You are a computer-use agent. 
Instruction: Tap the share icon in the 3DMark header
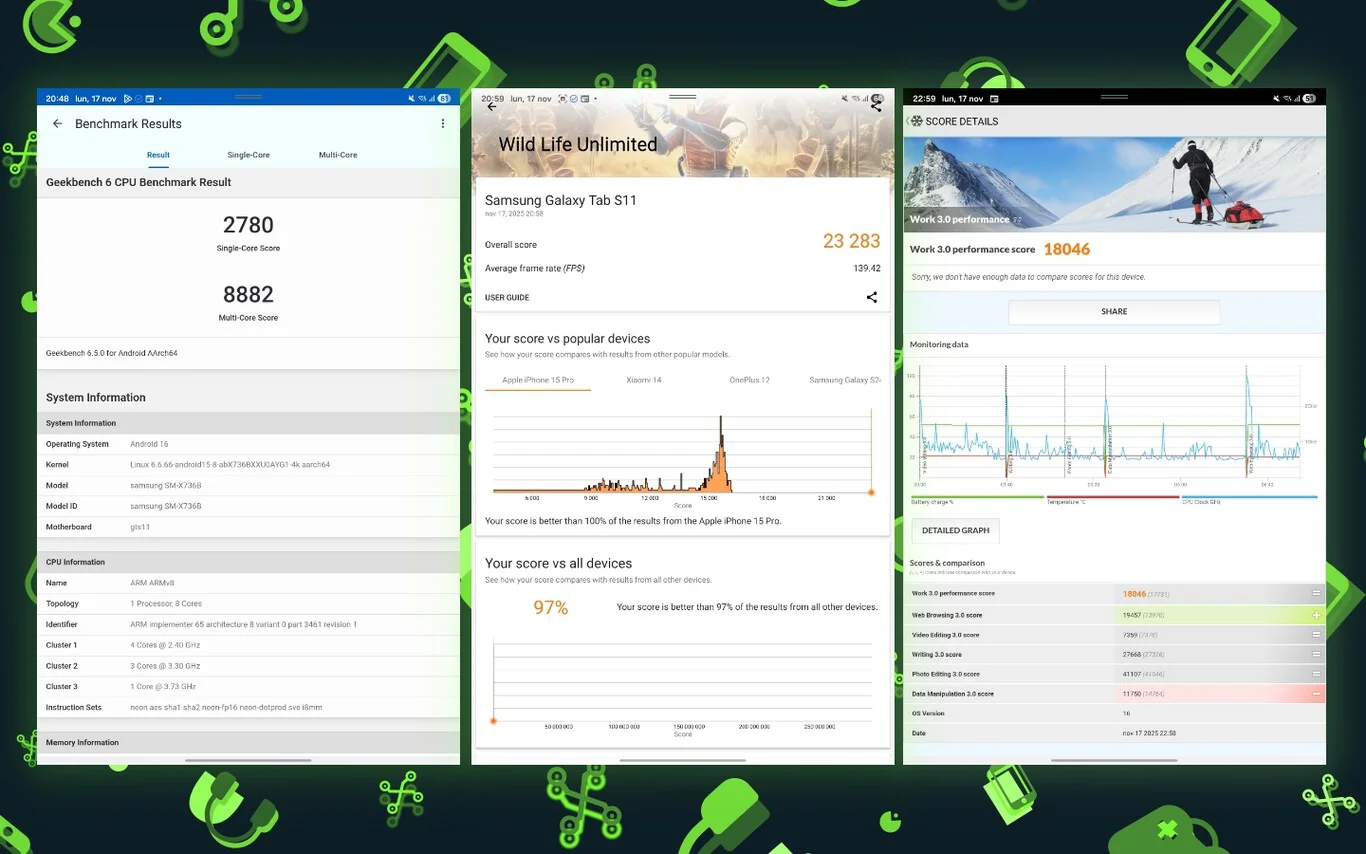(876, 105)
